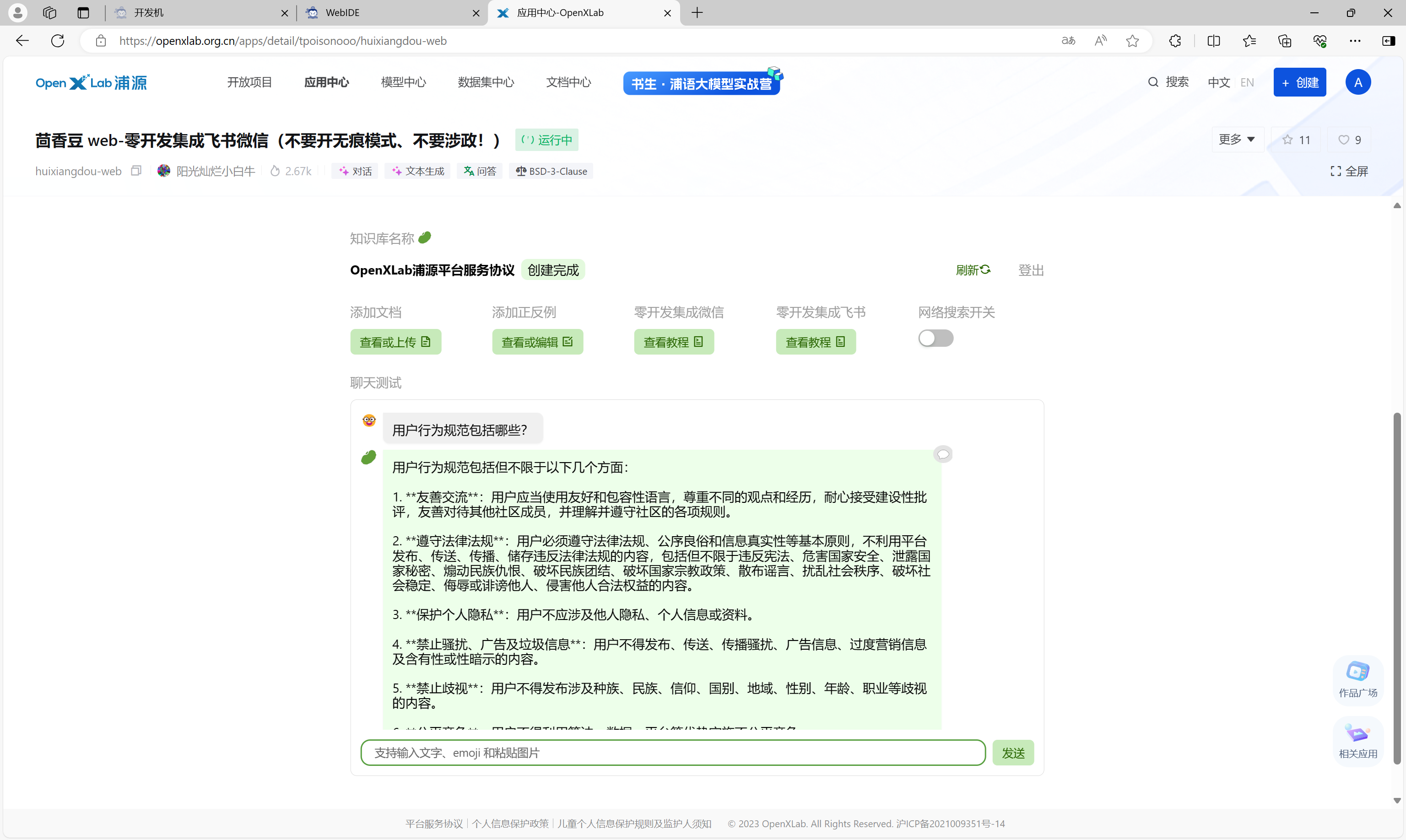The height and width of the screenshot is (840, 1406).
Task: Click the site info lock icon
Action: coord(101,41)
